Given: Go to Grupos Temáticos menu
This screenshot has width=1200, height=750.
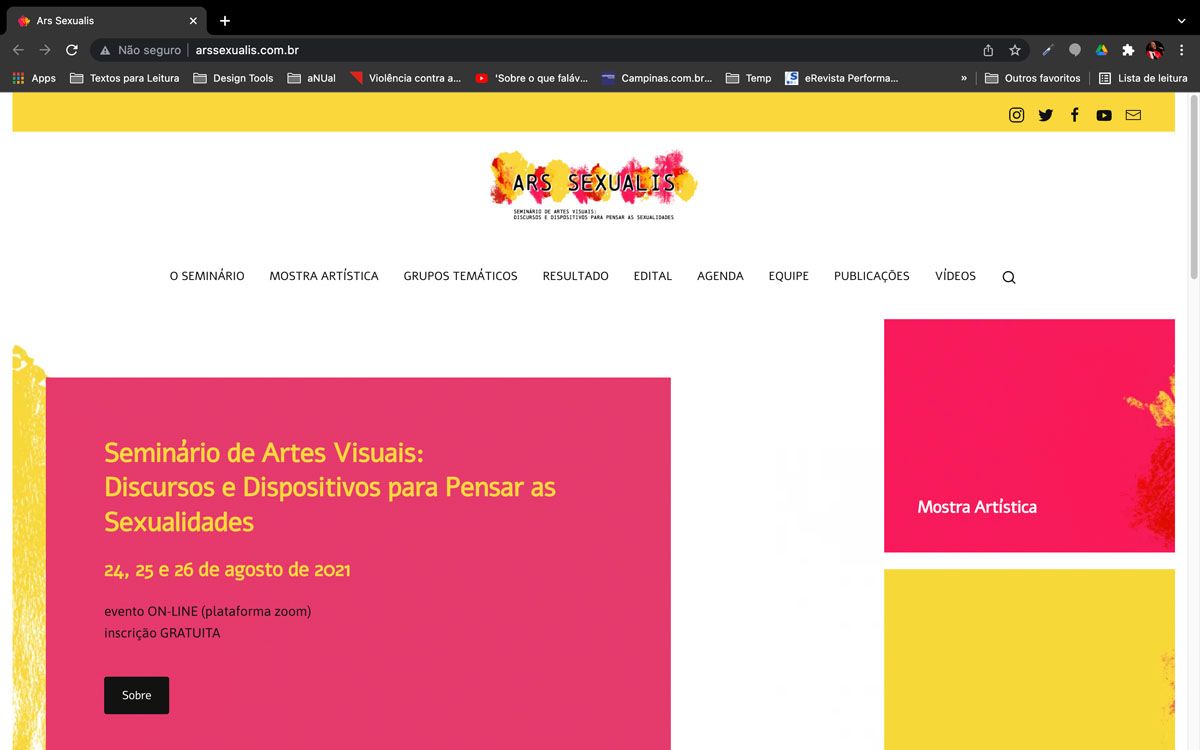Looking at the screenshot, I should (x=460, y=276).
